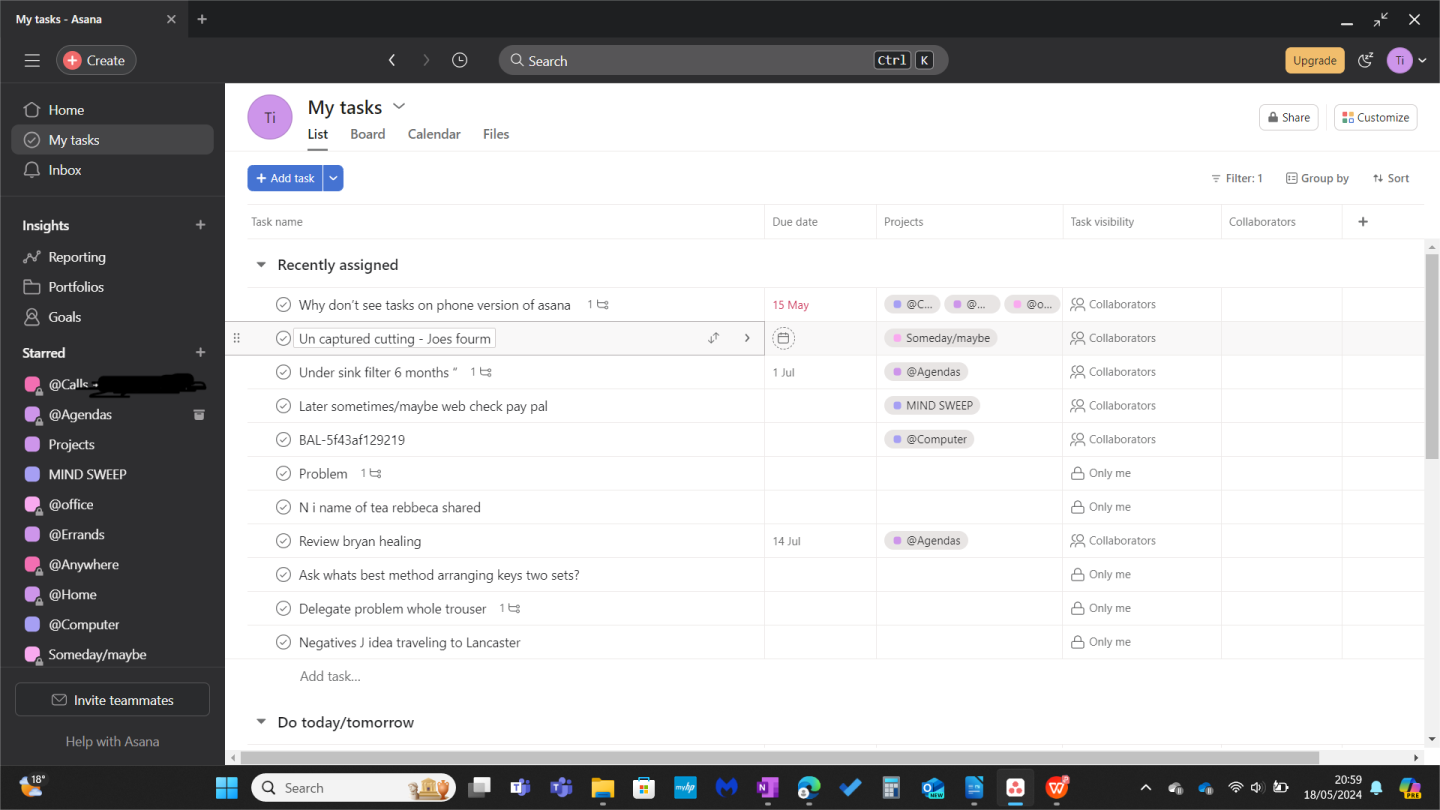1440x810 pixels.
Task: Mark Under sink filter 6 months complete
Action: (283, 372)
